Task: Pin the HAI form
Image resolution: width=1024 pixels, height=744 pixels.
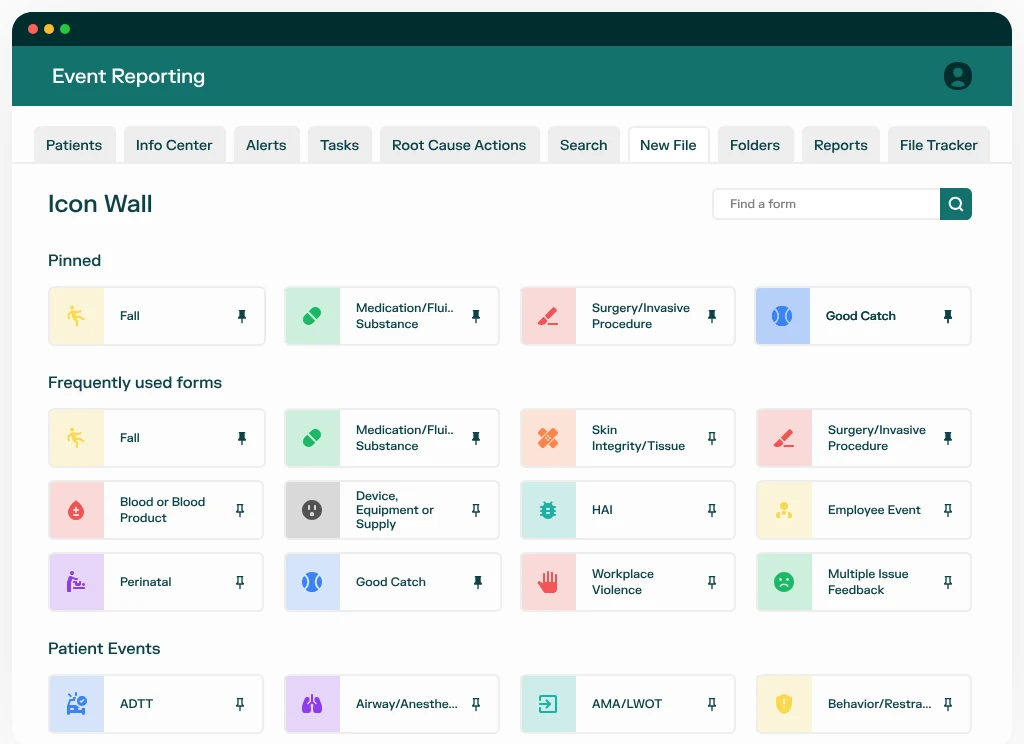Action: [712, 510]
